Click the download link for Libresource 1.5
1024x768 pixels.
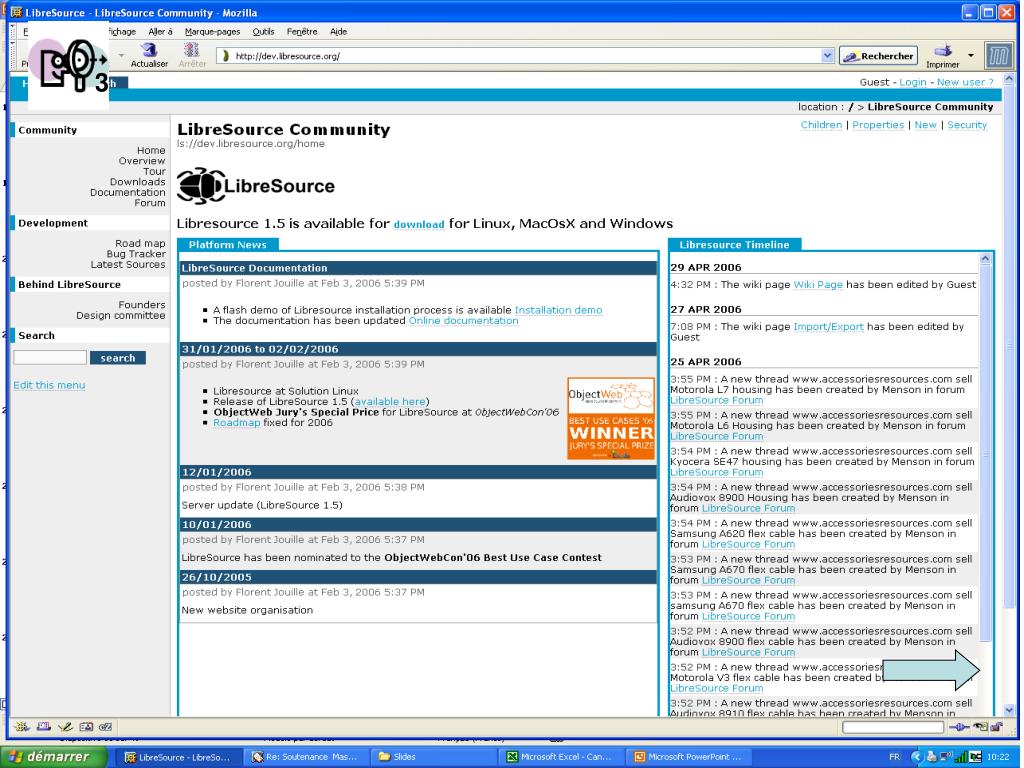(x=419, y=225)
